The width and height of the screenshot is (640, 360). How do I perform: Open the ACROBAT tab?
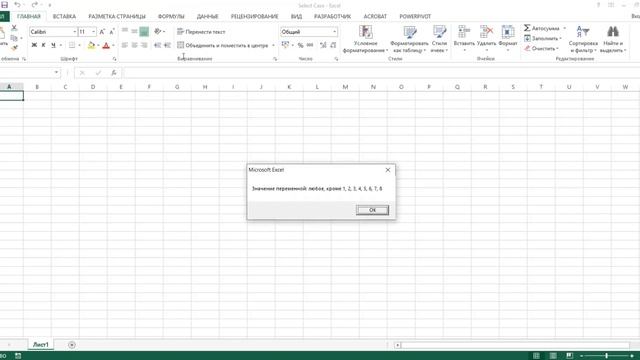pyautogui.click(x=375, y=16)
